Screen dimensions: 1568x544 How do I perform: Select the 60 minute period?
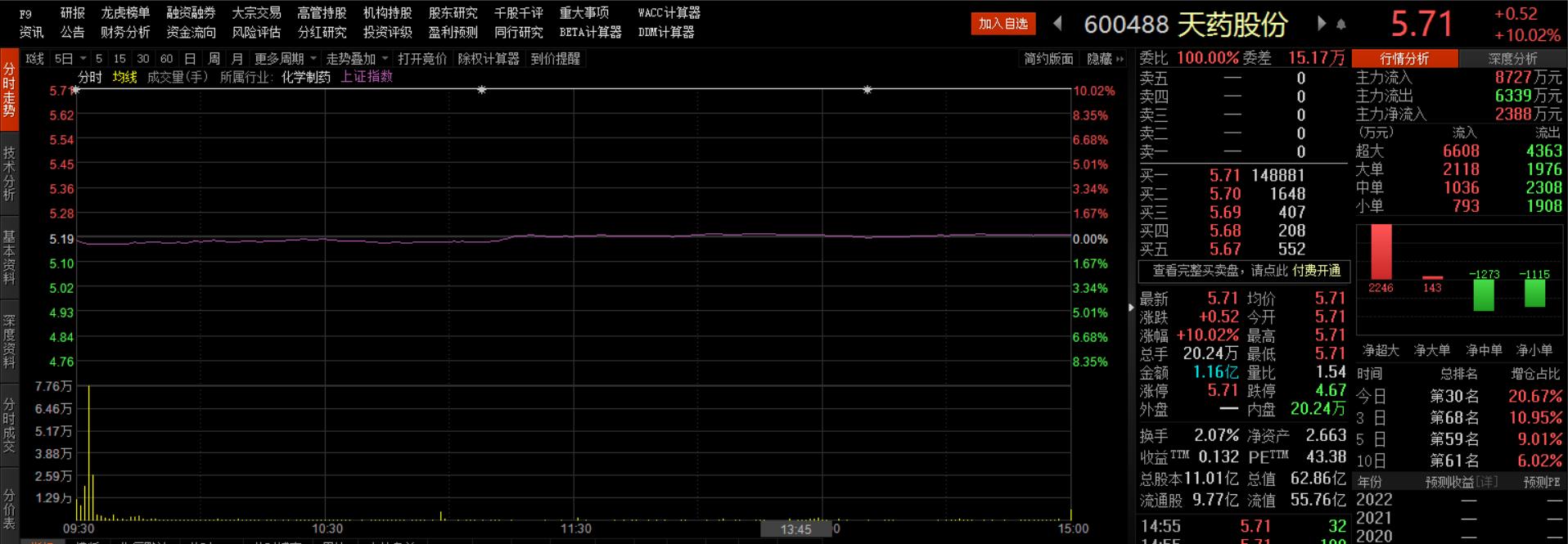click(167, 59)
